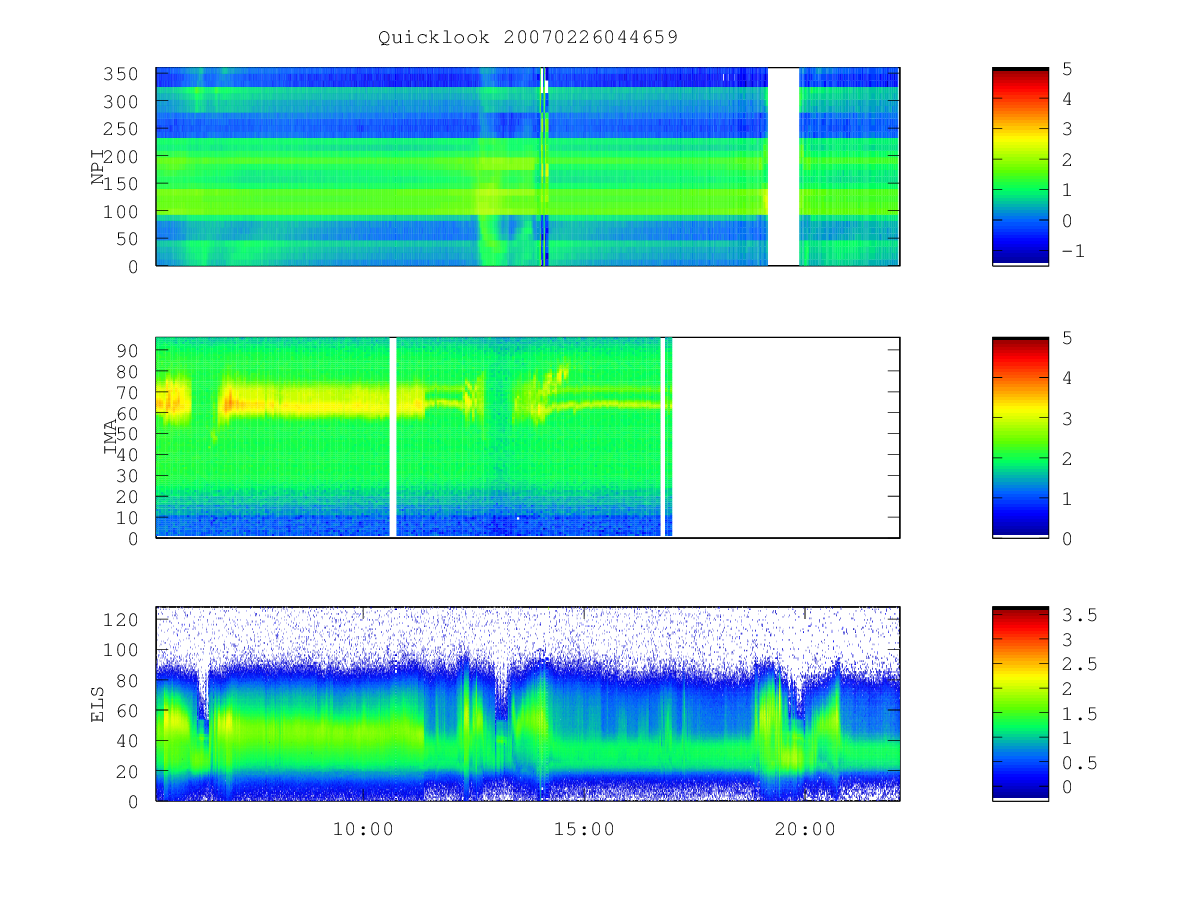Select the NPI axis label

pos(98,167)
